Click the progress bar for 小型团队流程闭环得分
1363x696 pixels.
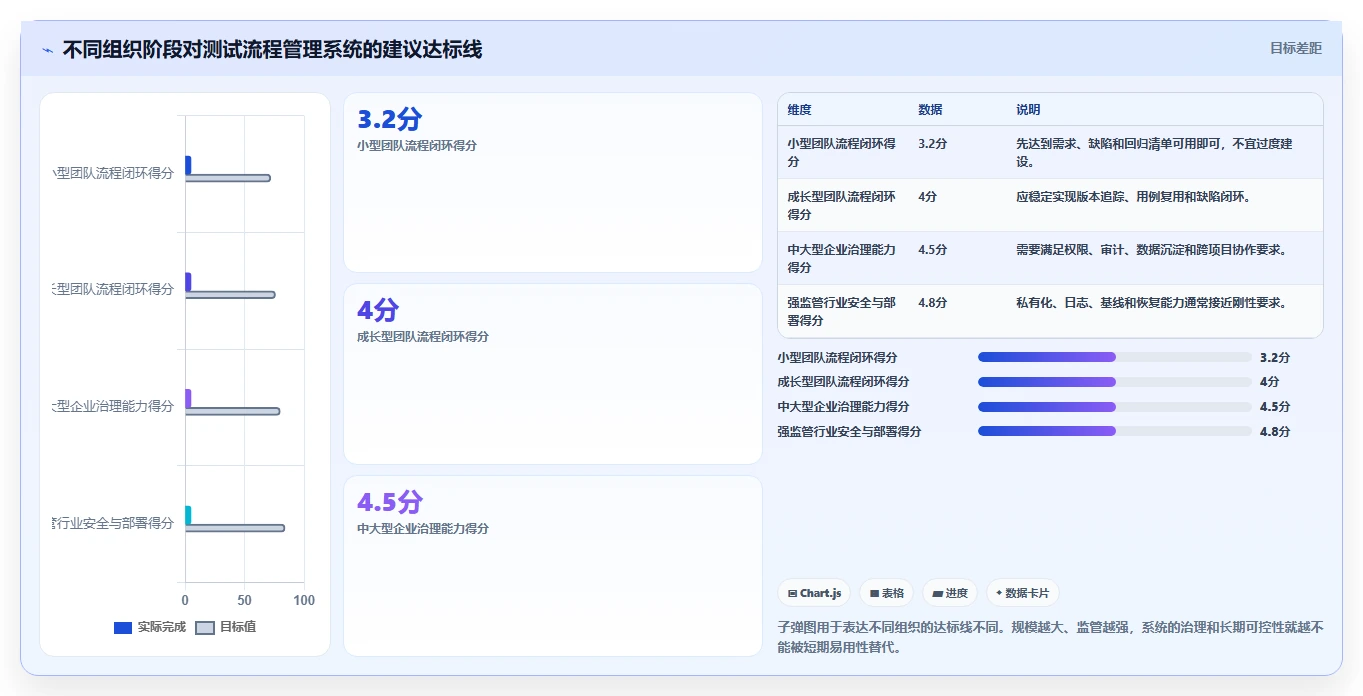(x=1115, y=357)
